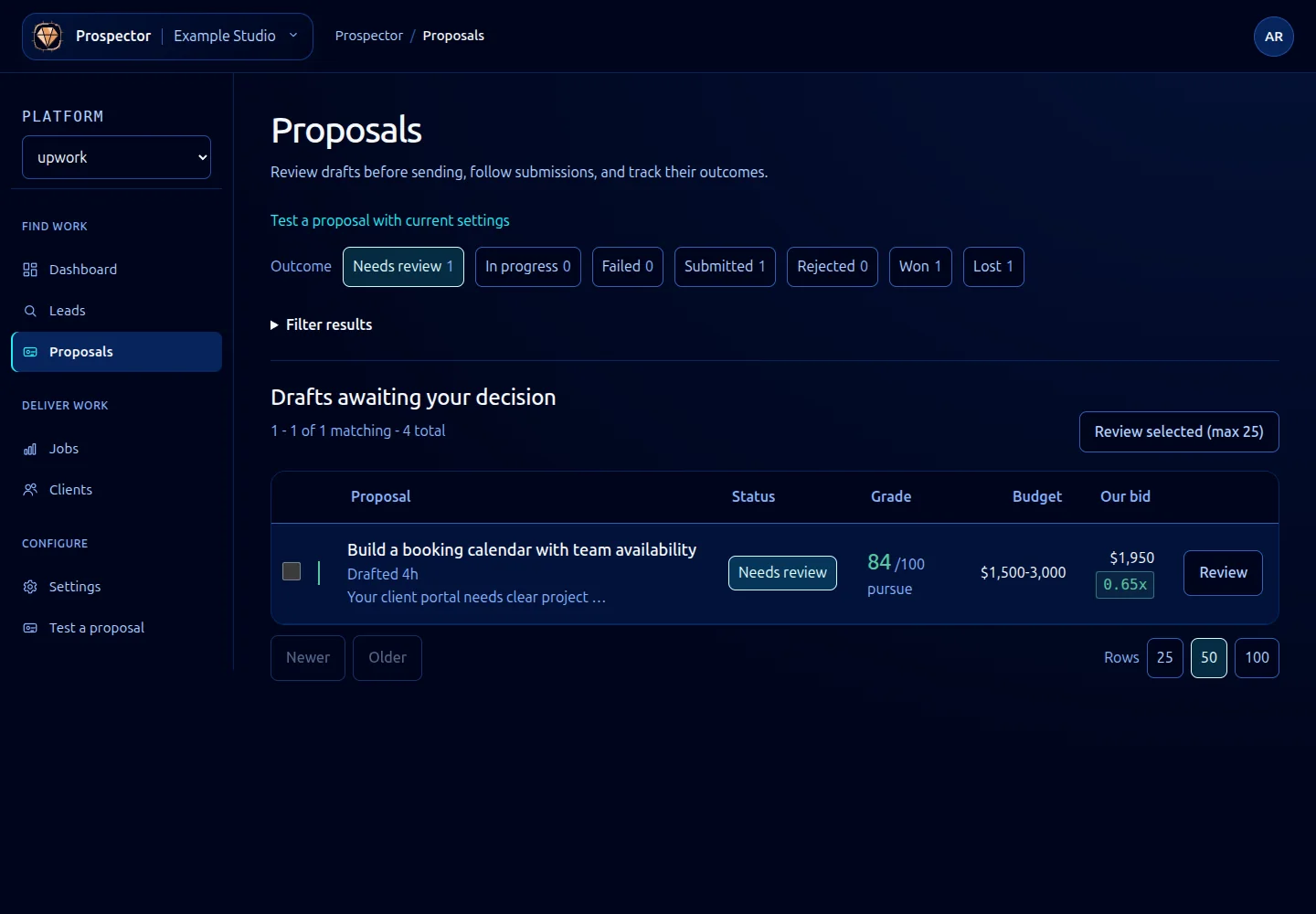Open Leads in the sidebar
Screen dimensions: 1316x914
point(116,311)
